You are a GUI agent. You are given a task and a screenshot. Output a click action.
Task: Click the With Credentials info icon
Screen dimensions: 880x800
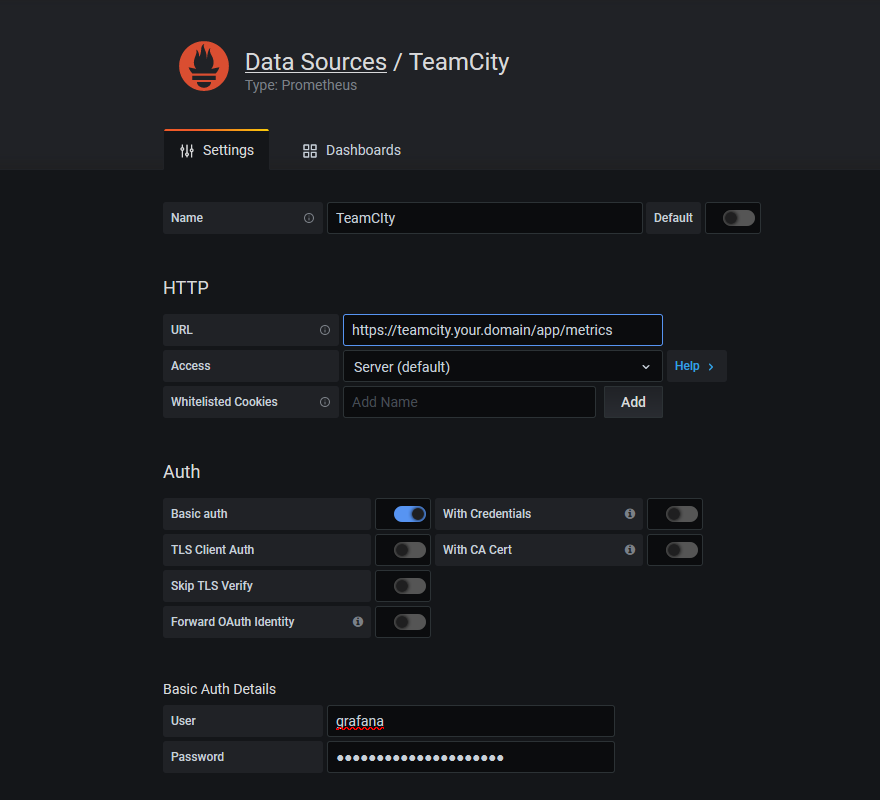(630, 514)
